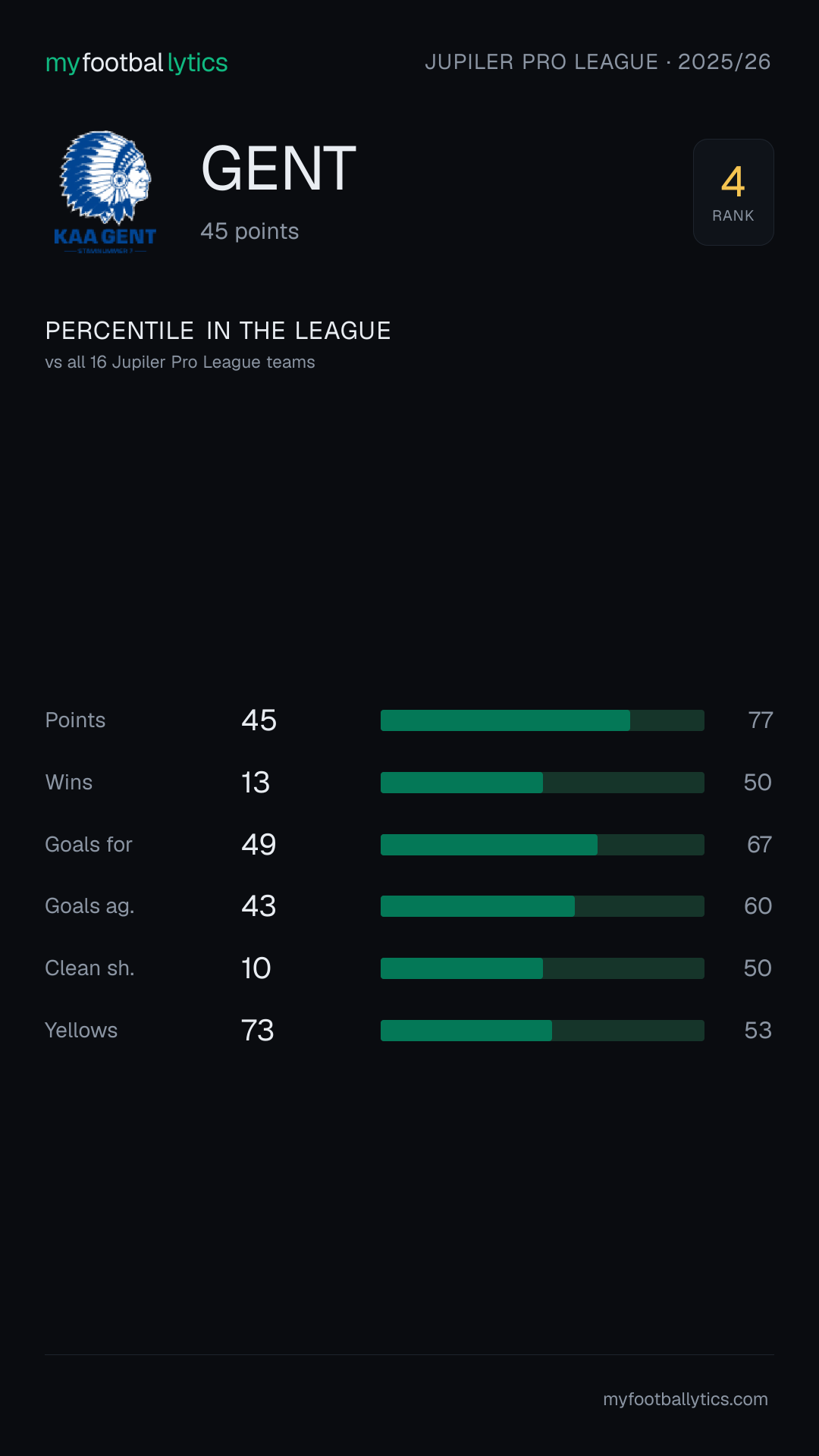Click the Yellows percentile bar
The width and height of the screenshot is (819, 1456).
click(542, 1031)
